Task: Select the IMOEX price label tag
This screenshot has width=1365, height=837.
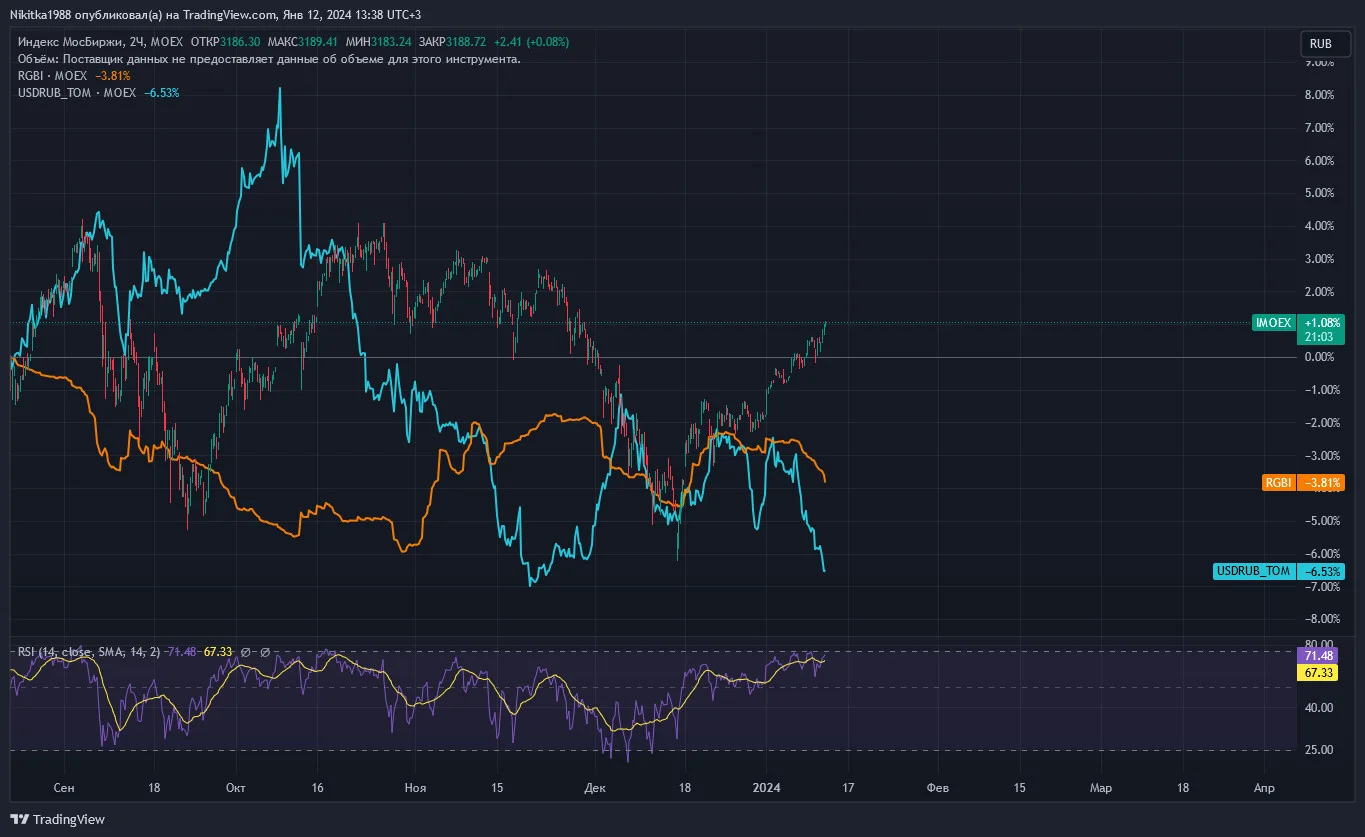Action: (1274, 323)
